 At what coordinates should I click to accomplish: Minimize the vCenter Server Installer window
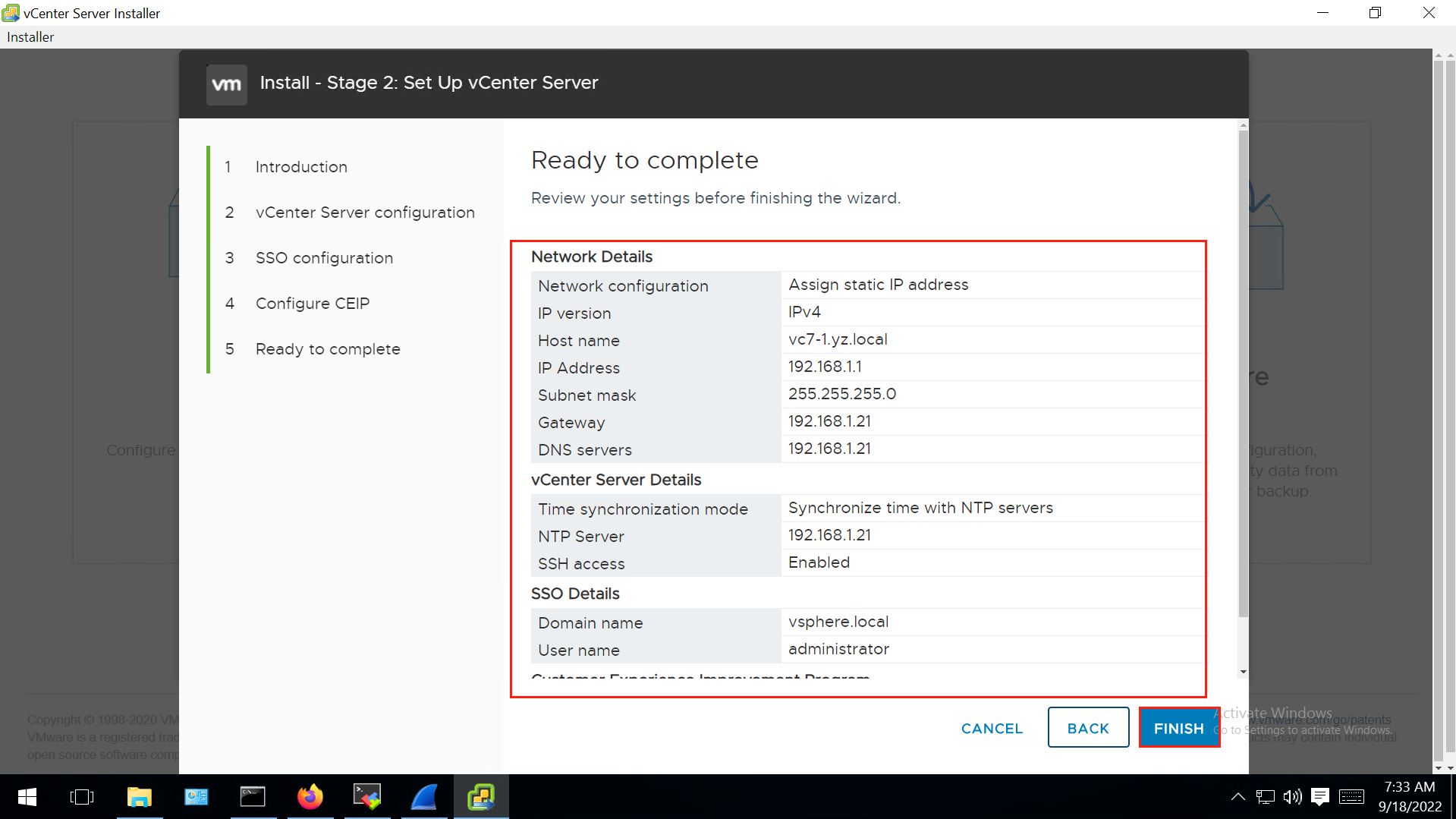[1322, 13]
